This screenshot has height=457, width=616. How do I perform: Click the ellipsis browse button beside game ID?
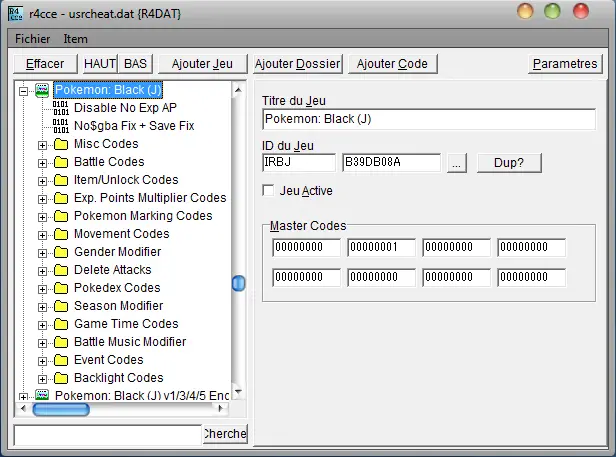point(456,163)
